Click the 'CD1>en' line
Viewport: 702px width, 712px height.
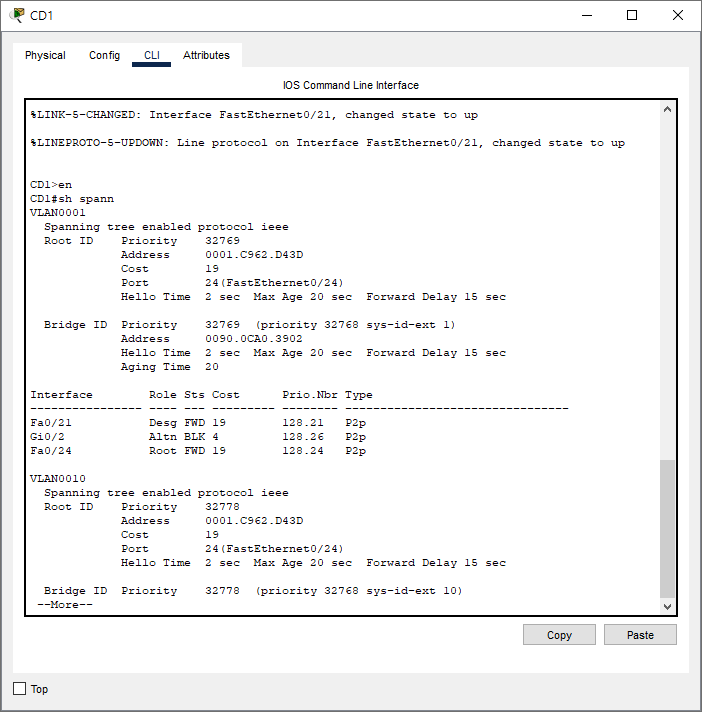coord(51,185)
